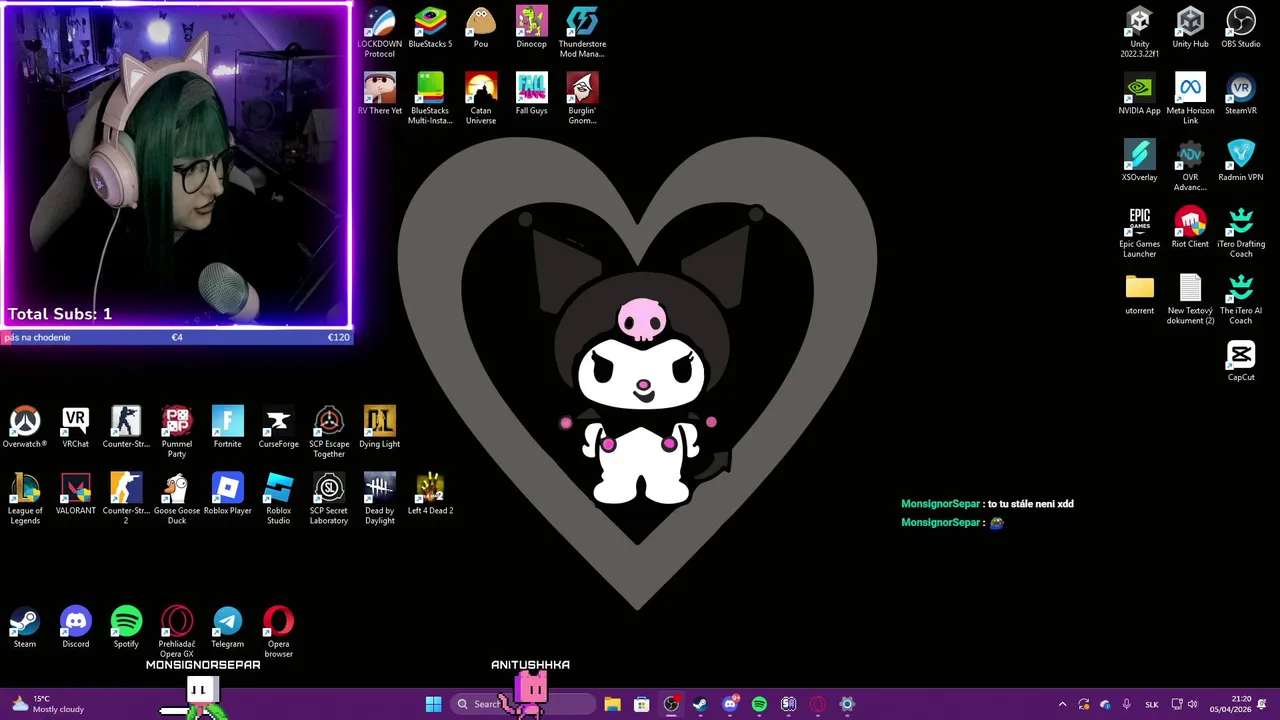Select Unity 2022.3.22f1 desktop icon
1280x720 pixels.
click(1139, 32)
